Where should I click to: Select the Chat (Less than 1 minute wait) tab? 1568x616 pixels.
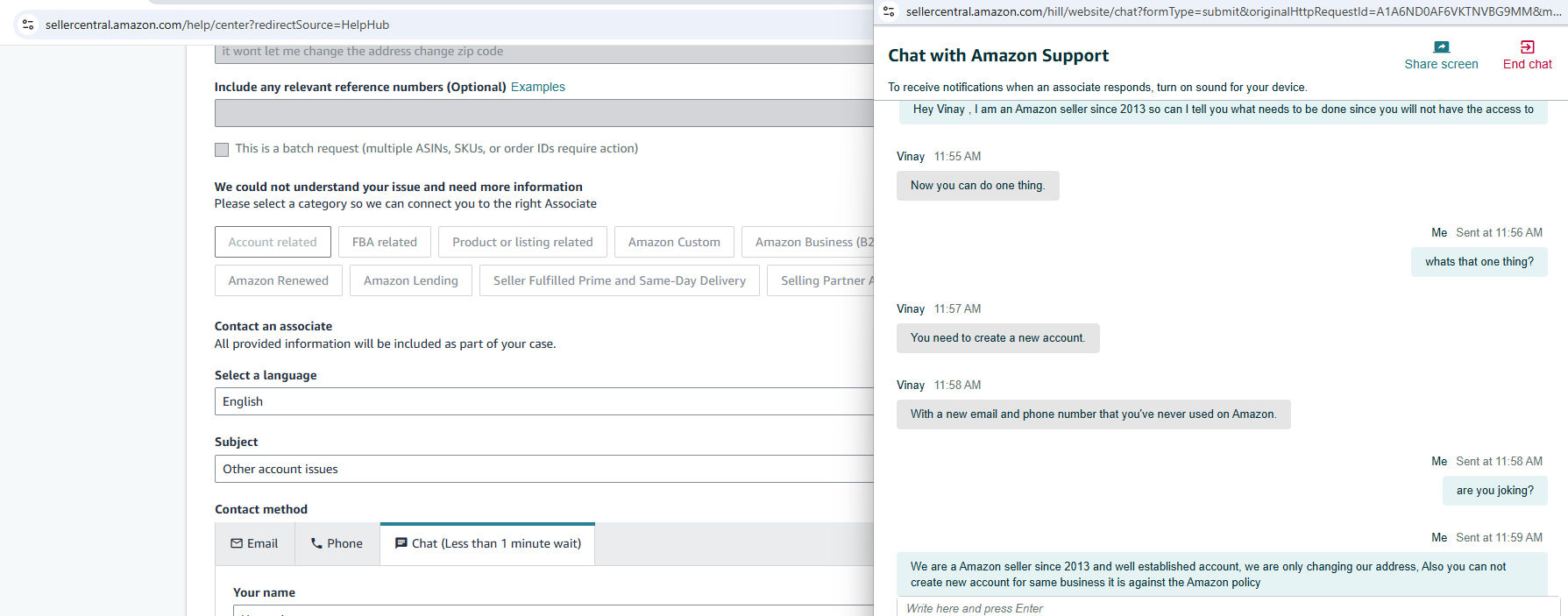(487, 544)
